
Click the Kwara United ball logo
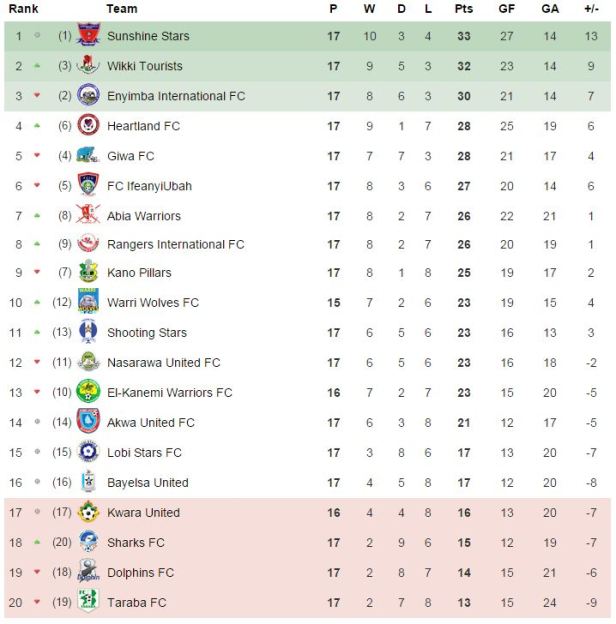click(89, 513)
